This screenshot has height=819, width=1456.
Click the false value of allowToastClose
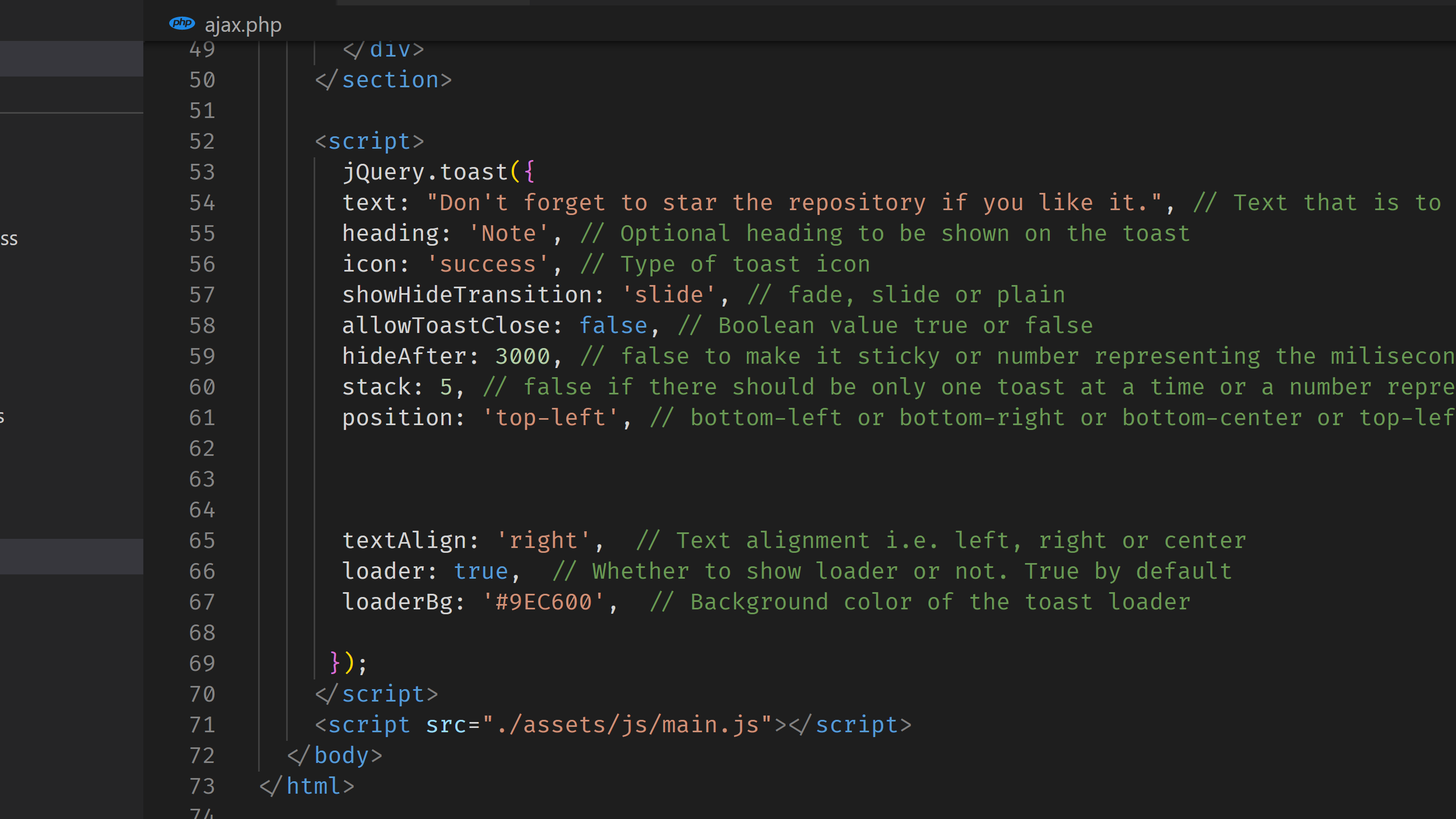pyautogui.click(x=613, y=325)
